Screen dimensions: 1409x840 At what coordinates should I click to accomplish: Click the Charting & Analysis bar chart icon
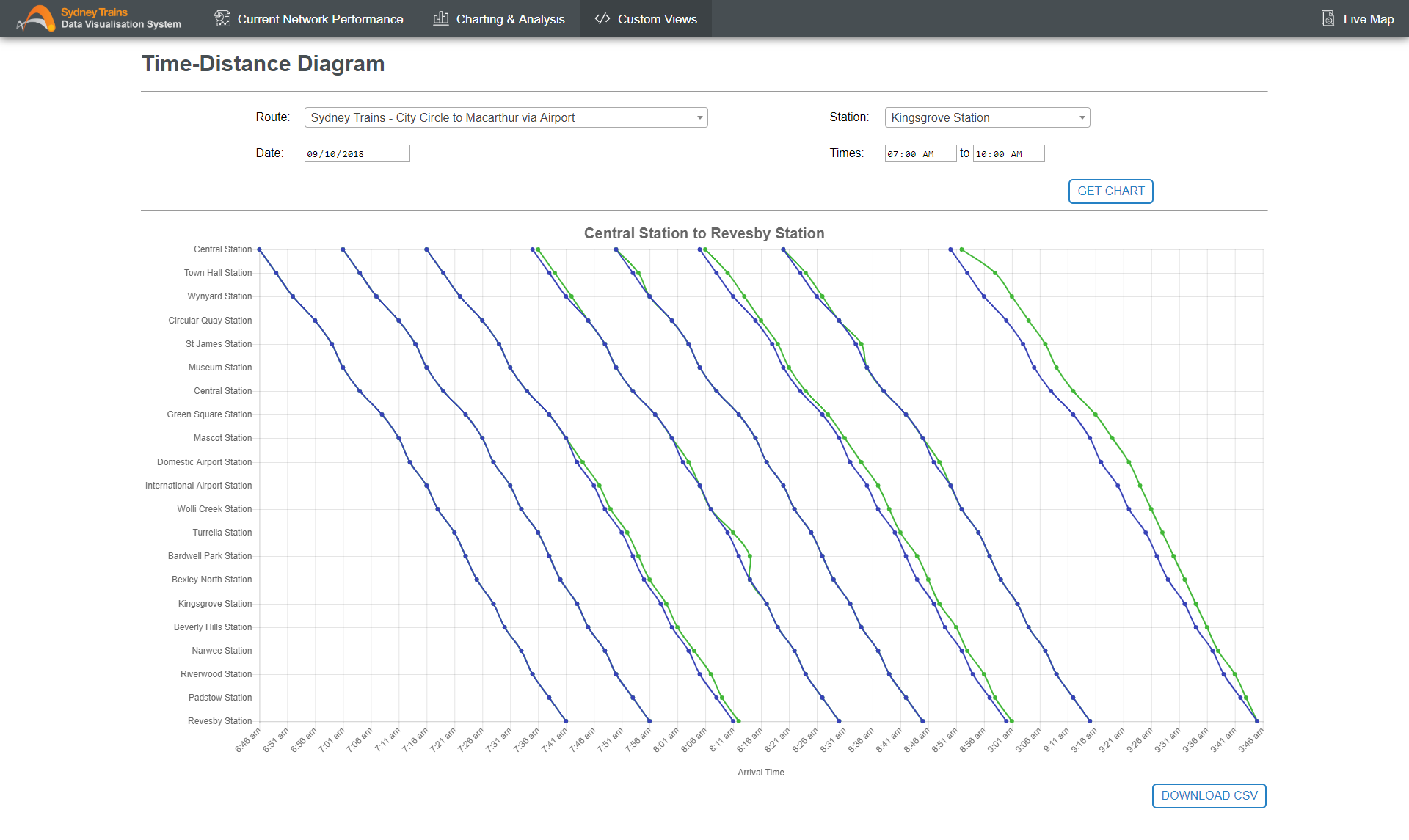click(440, 18)
